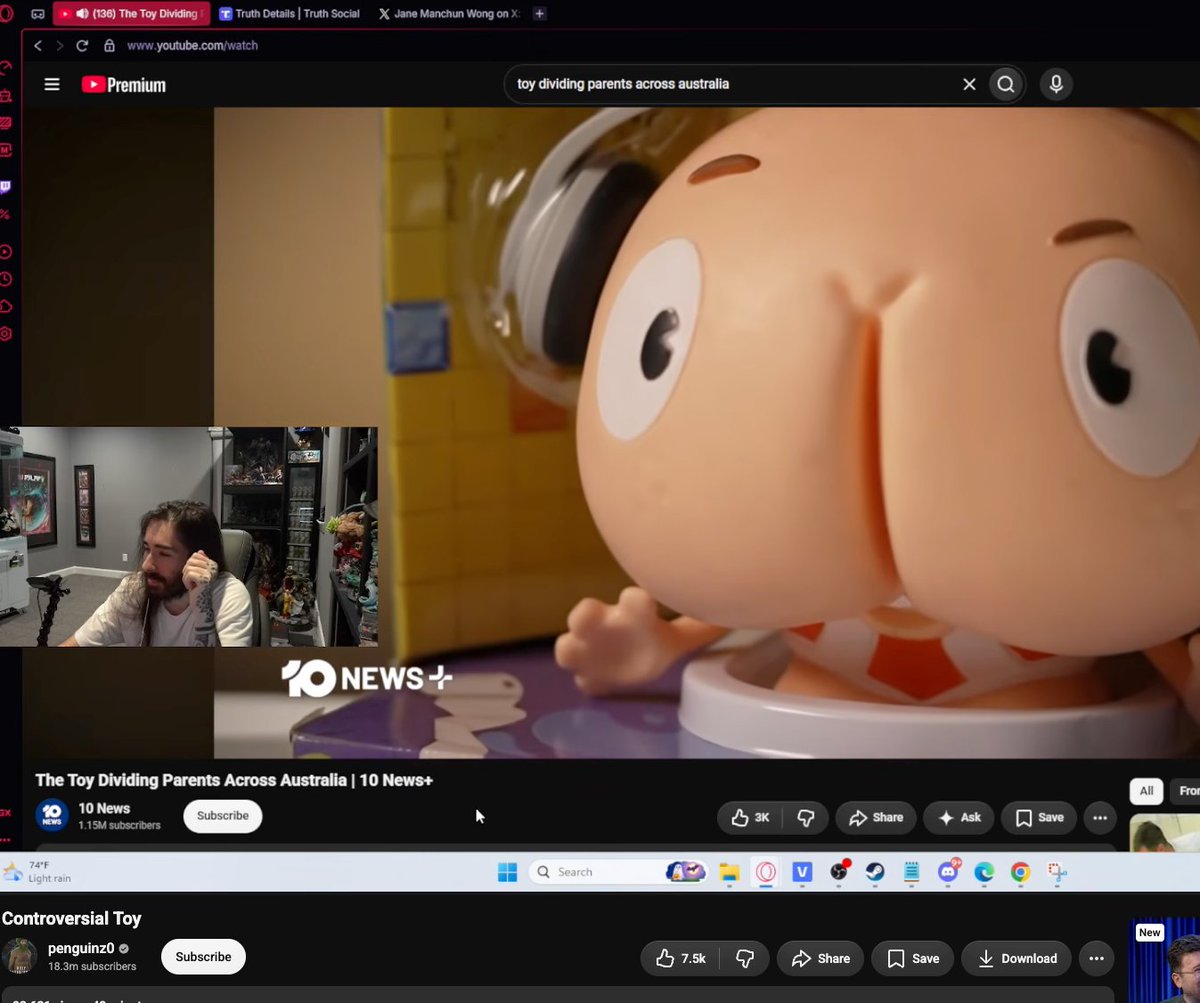Open Player sidebar play-circle icon
Image resolution: width=1200 pixels, height=1003 pixels.
(x=6, y=252)
